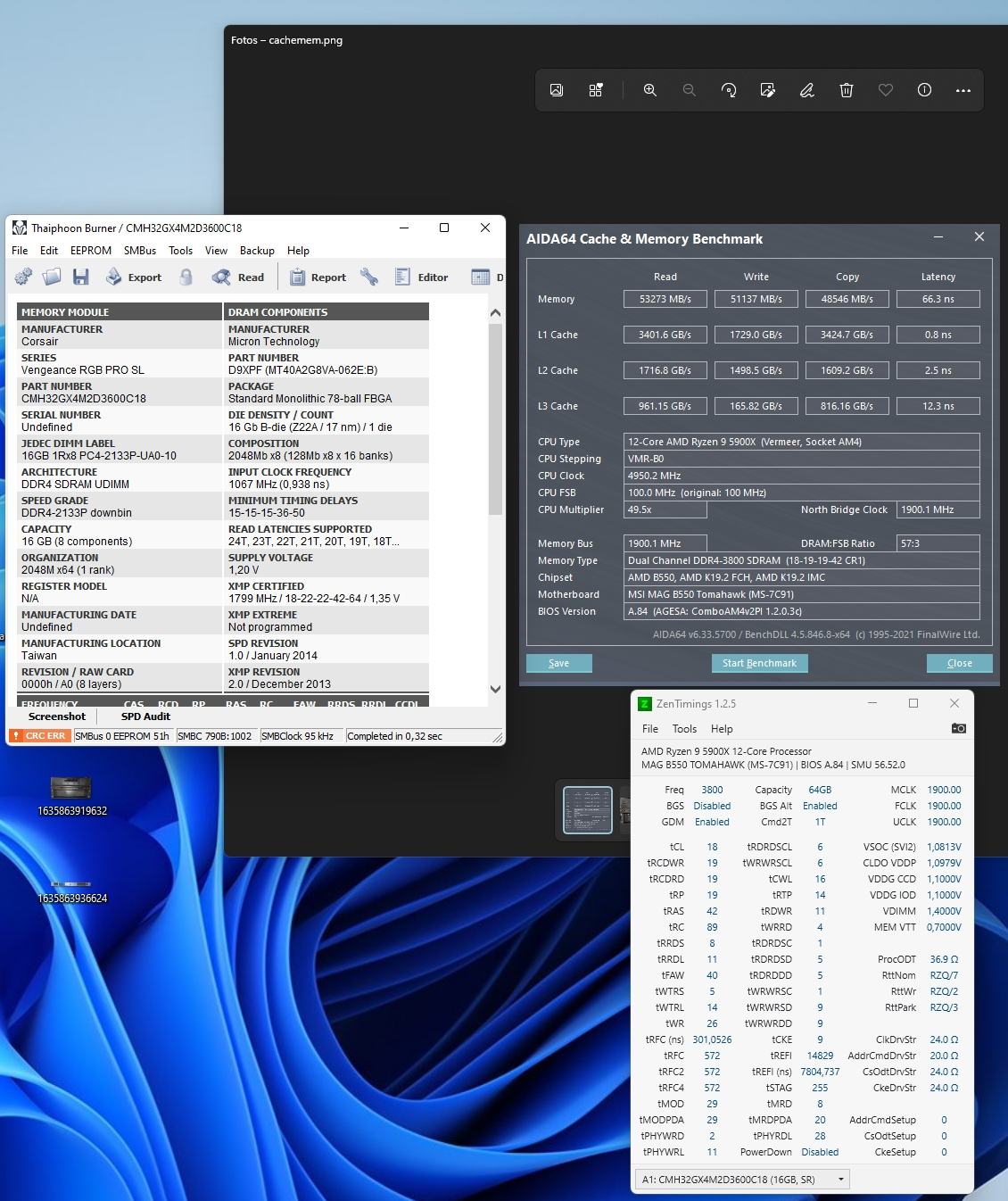1008x1201 pixels.
Task: Open the Help menu in Thaiphoon Burner
Action: [x=298, y=251]
